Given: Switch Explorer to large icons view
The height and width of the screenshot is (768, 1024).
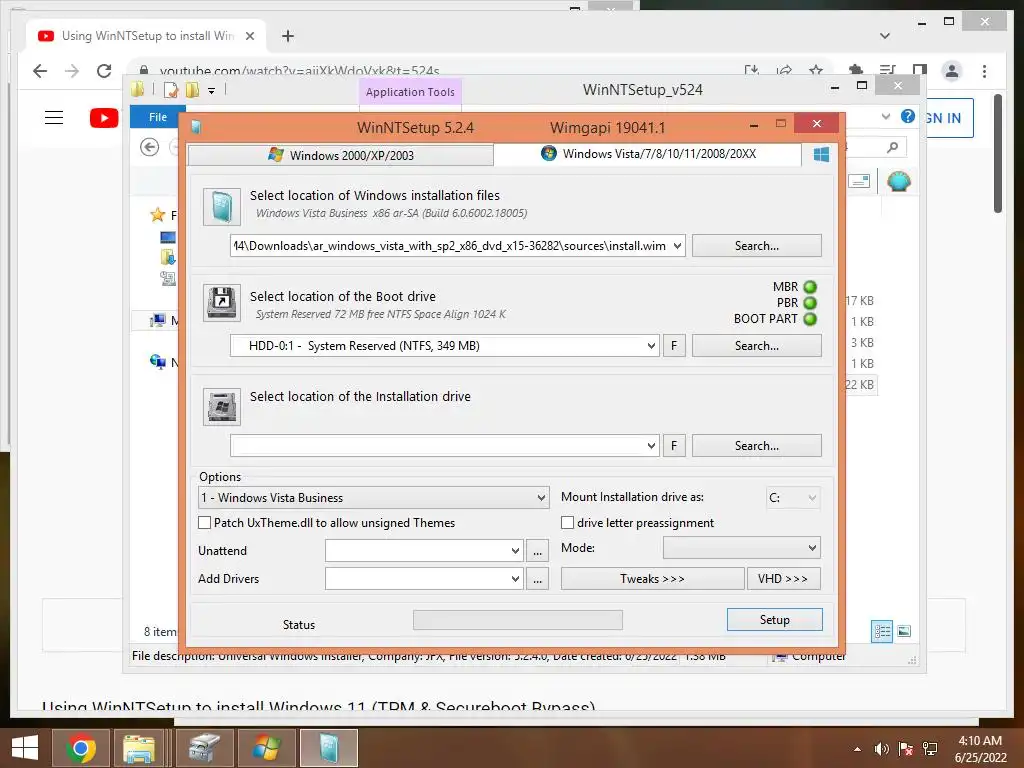Looking at the screenshot, I should (x=904, y=631).
